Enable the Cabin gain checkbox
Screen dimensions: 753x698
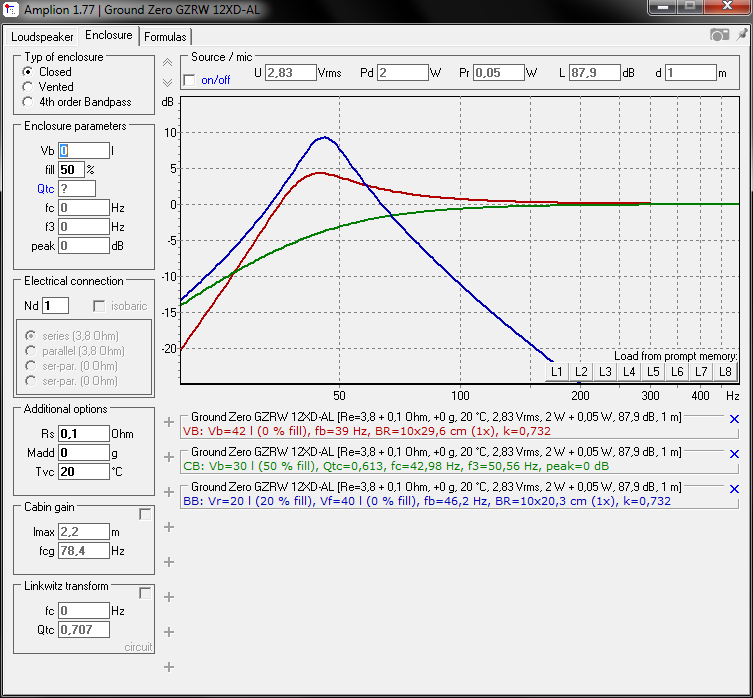pos(145,514)
